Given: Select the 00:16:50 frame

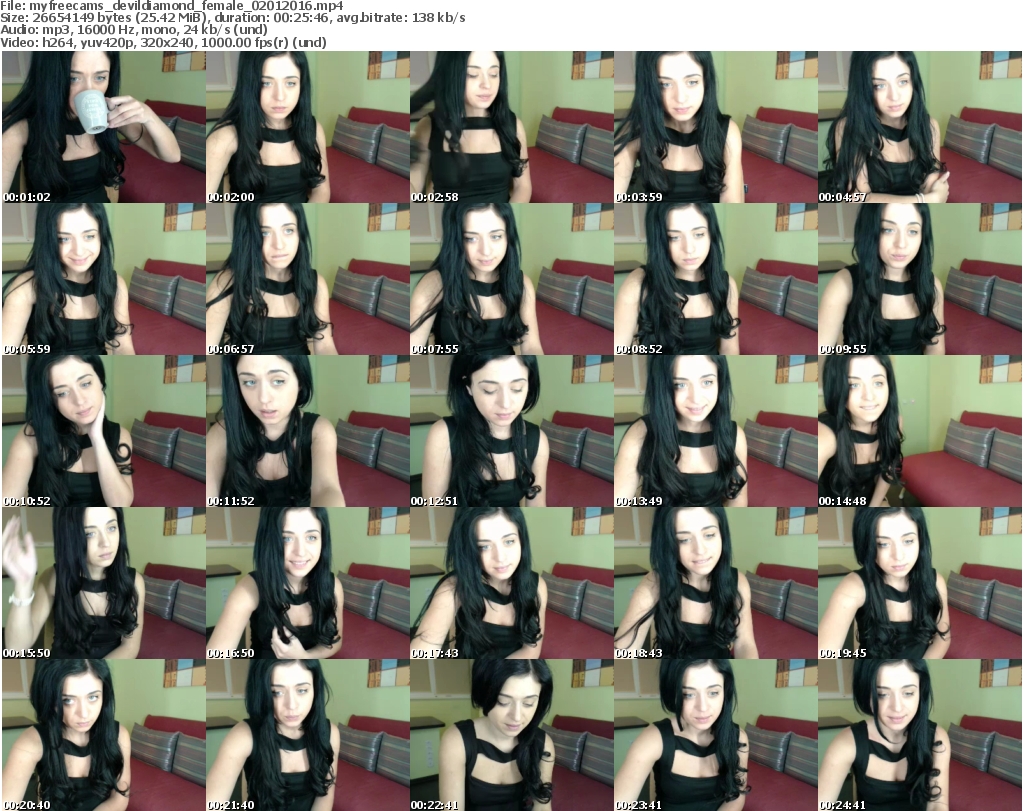Looking at the screenshot, I should coord(308,584).
